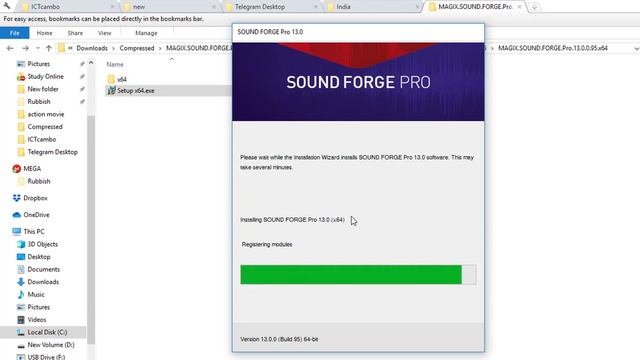Select Local Disk (C:)
The image size is (640, 360).
click(43, 332)
